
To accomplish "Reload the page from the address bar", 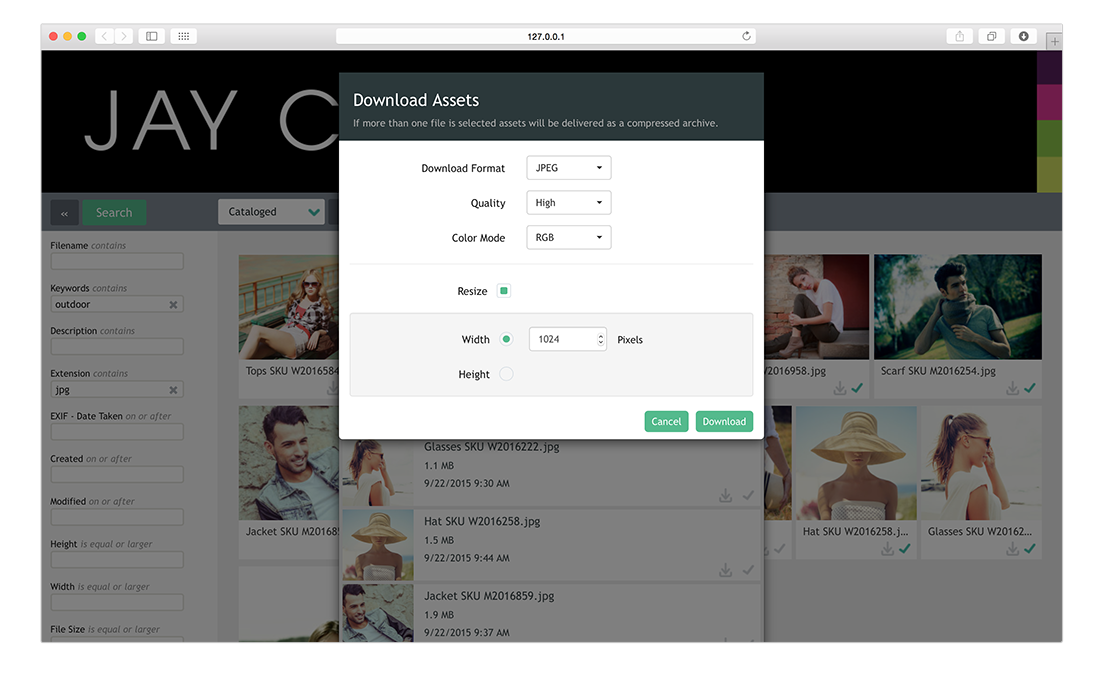I will click(746, 36).
